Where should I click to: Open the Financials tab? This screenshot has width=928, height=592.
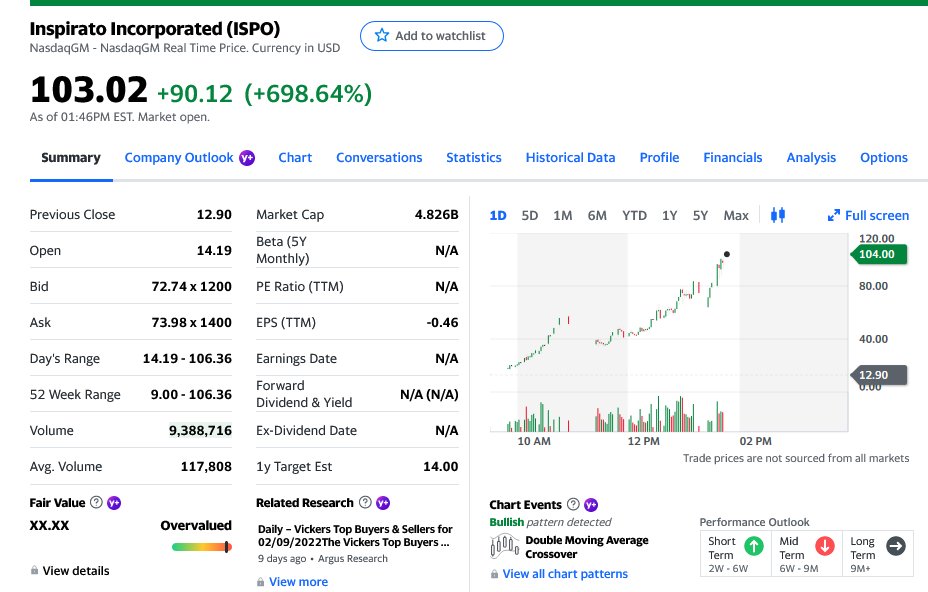click(x=733, y=157)
